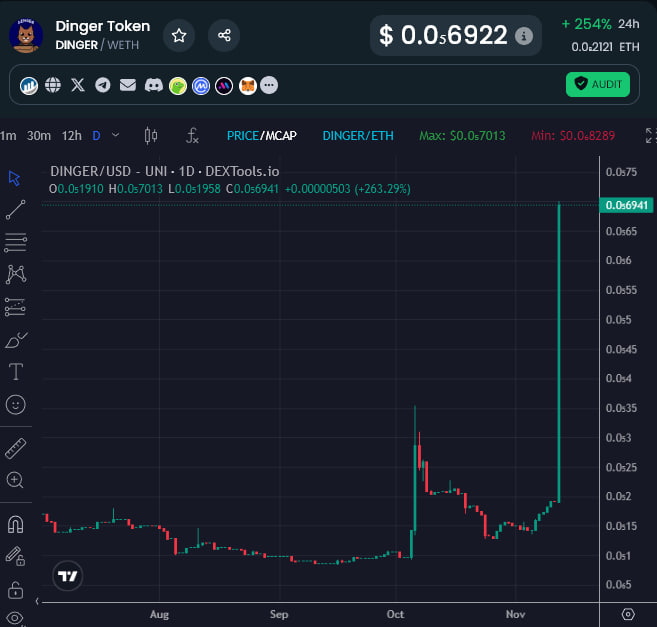Screen dimensions: 657x627
Task: Click the DINGER/USD chart title legend
Action: [x=165, y=171]
